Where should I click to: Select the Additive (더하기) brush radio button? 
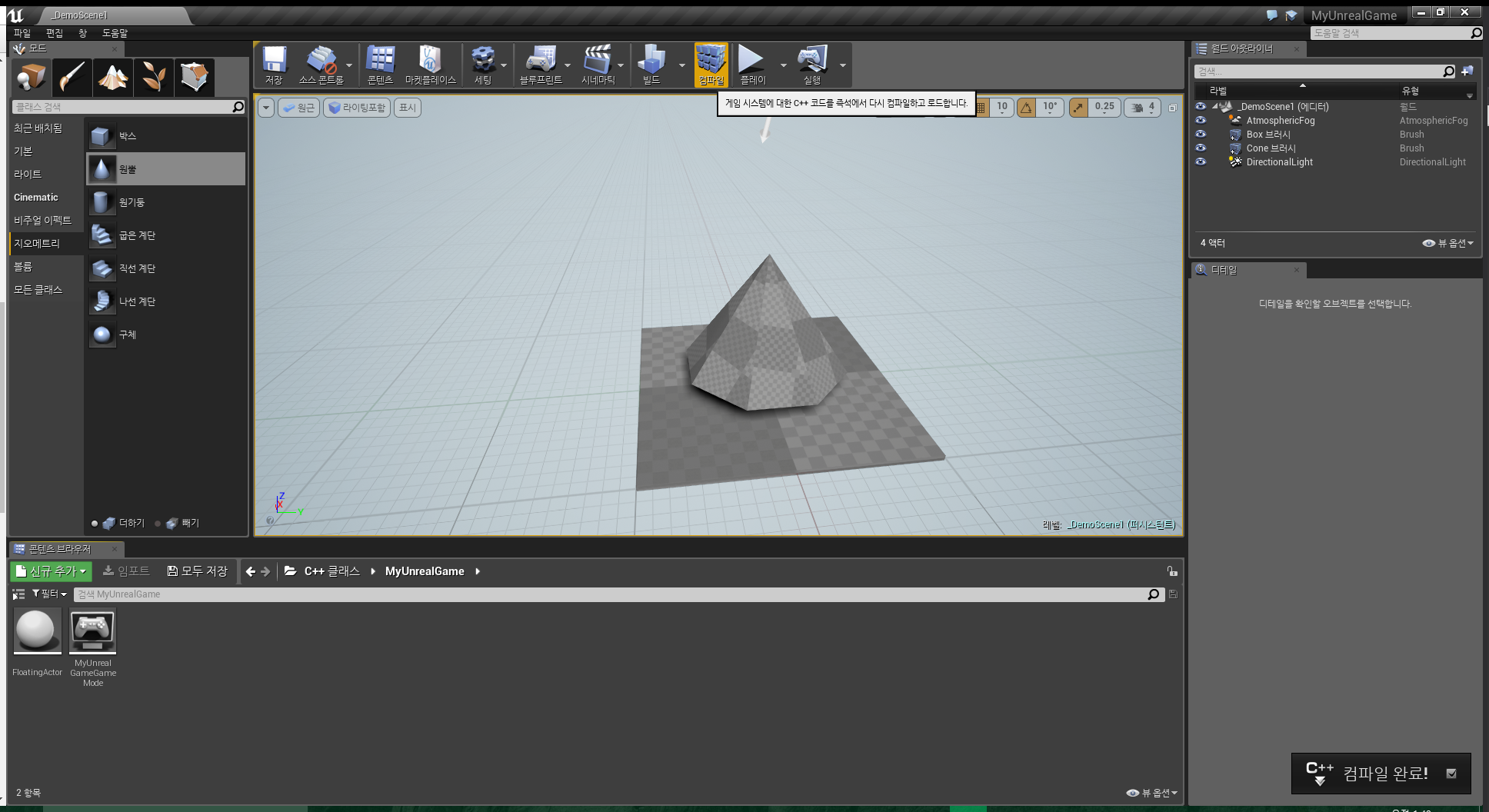[x=95, y=524]
